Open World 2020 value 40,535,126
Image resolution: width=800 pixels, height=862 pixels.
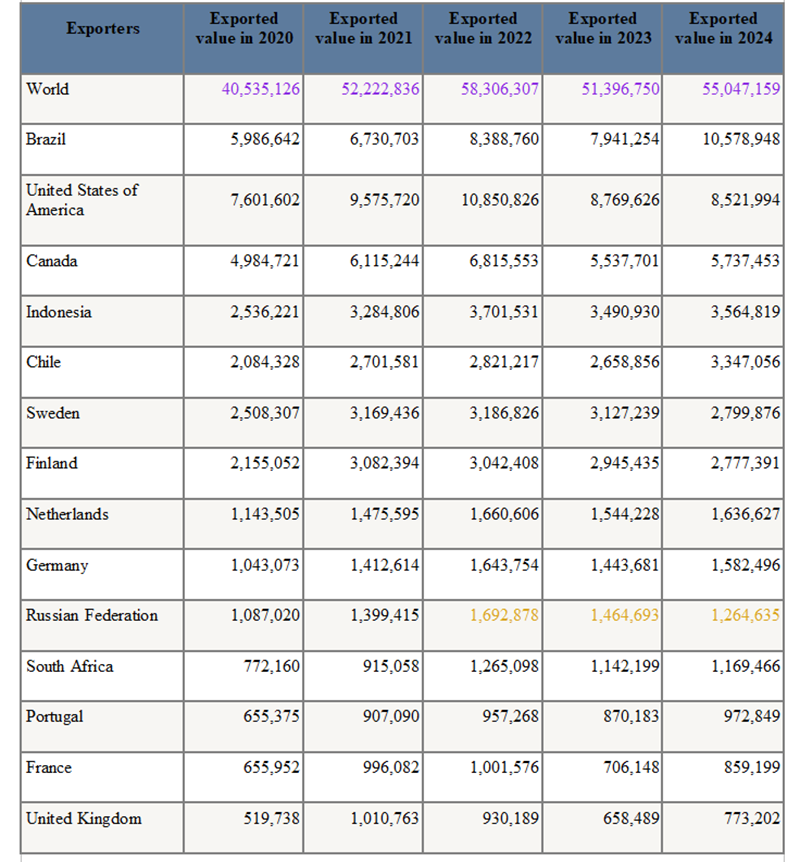tap(260, 89)
